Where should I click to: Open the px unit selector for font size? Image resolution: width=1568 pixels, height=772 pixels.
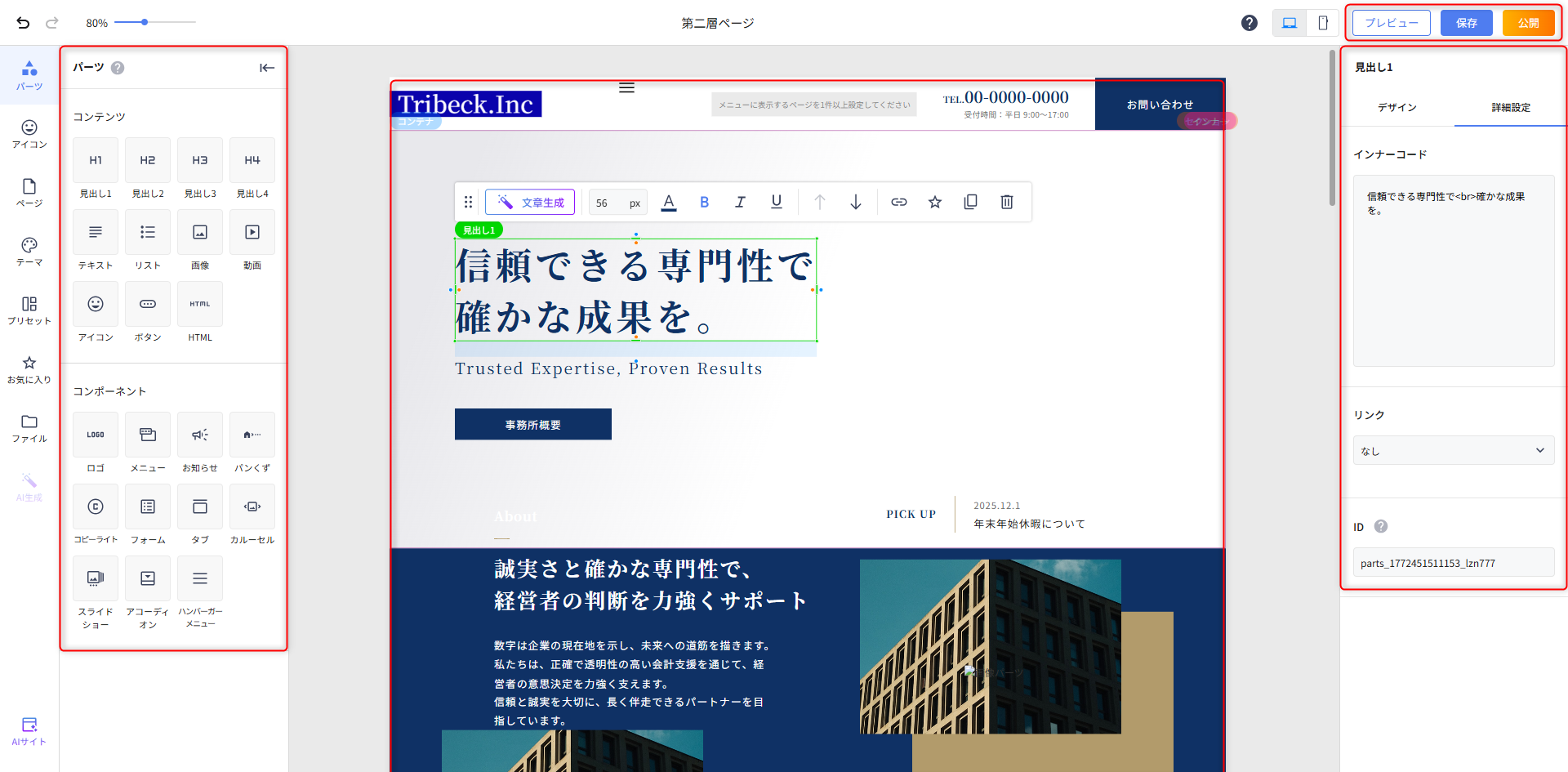tap(635, 203)
